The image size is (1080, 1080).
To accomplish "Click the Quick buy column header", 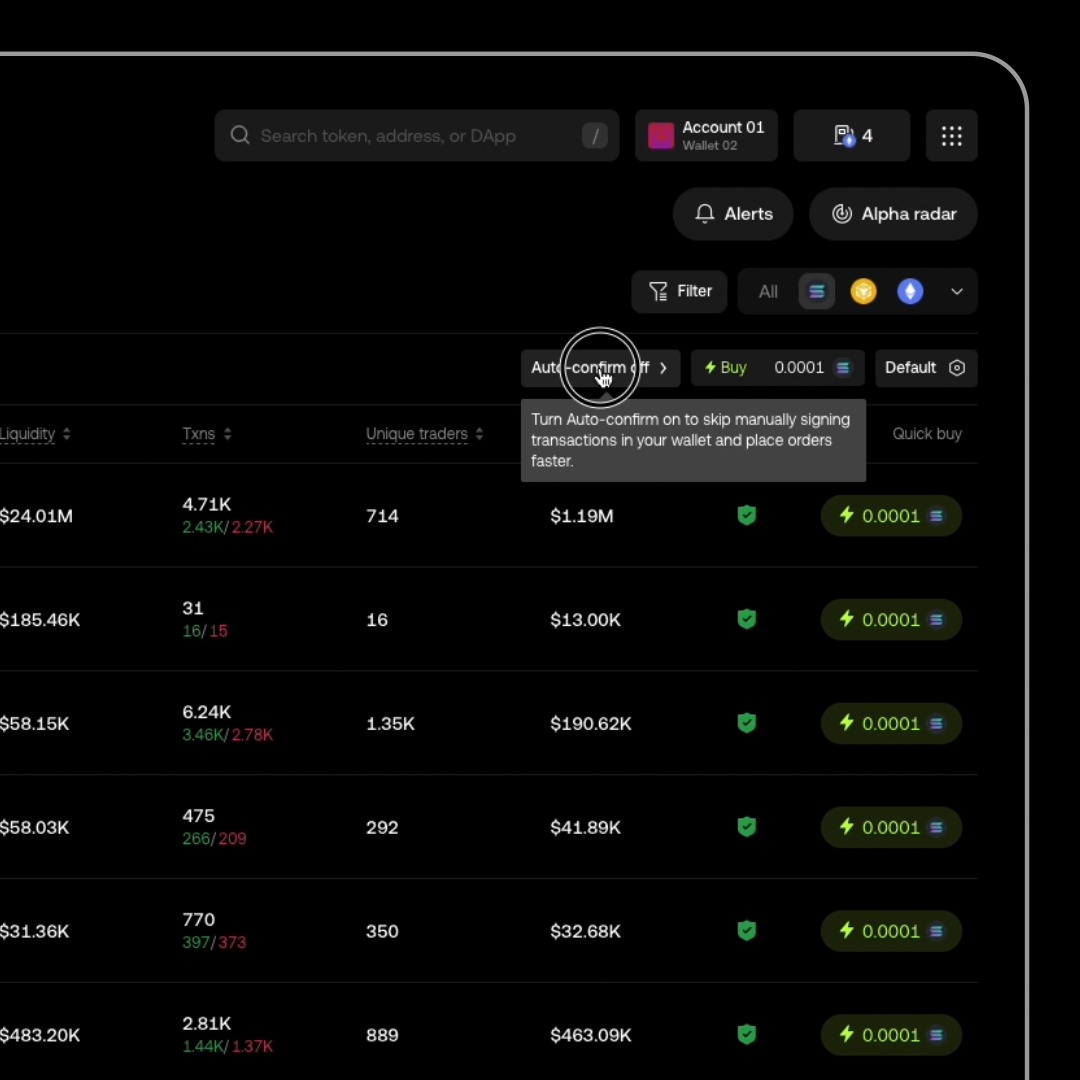I will tap(927, 434).
